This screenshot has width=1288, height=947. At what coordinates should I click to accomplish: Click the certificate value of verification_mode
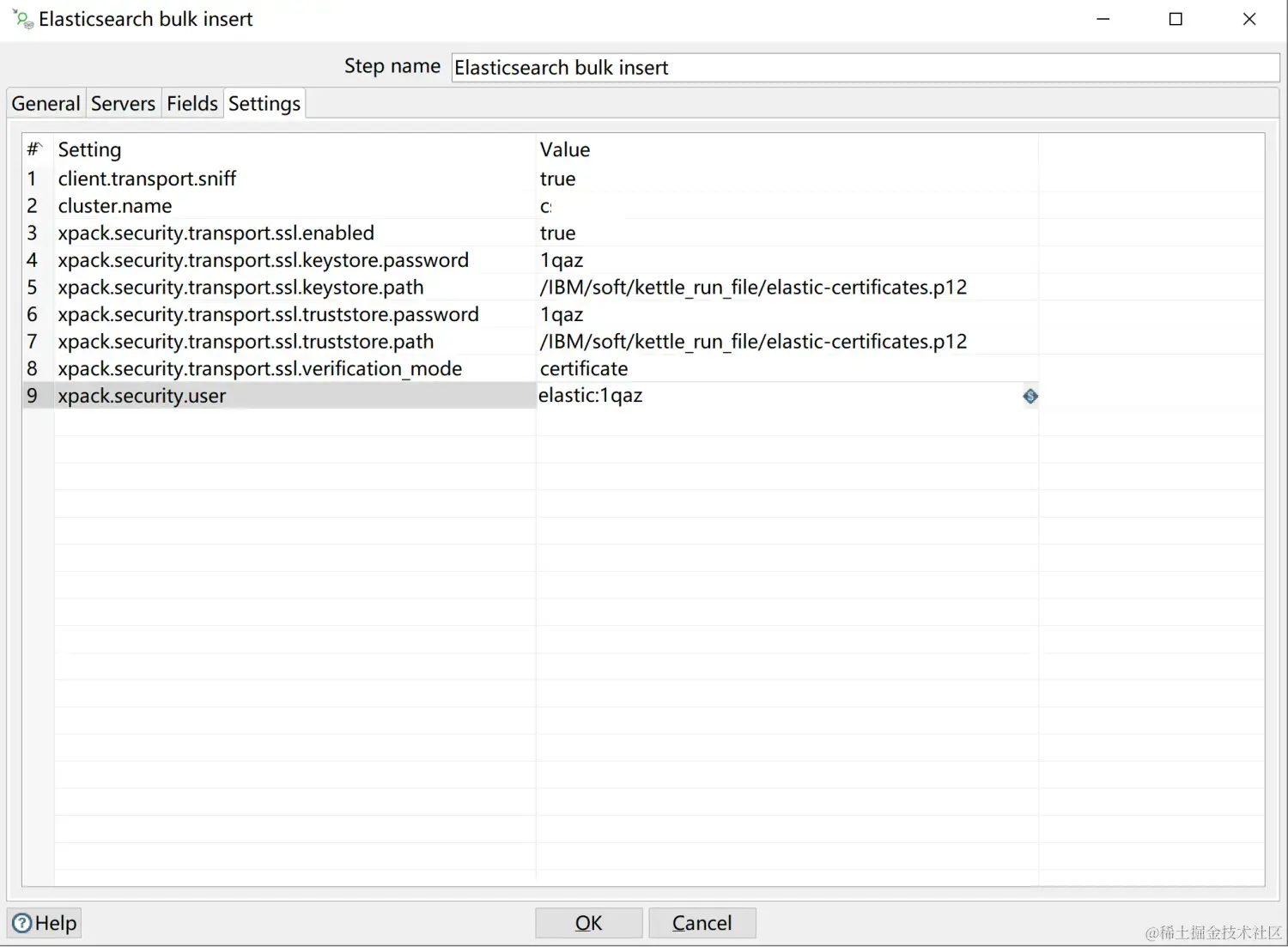[x=787, y=368]
